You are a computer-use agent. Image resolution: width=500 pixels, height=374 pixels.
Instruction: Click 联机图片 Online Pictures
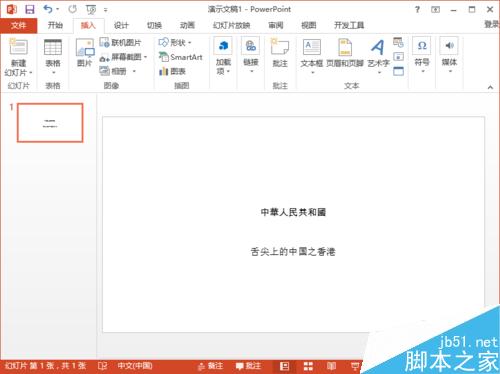click(120, 43)
